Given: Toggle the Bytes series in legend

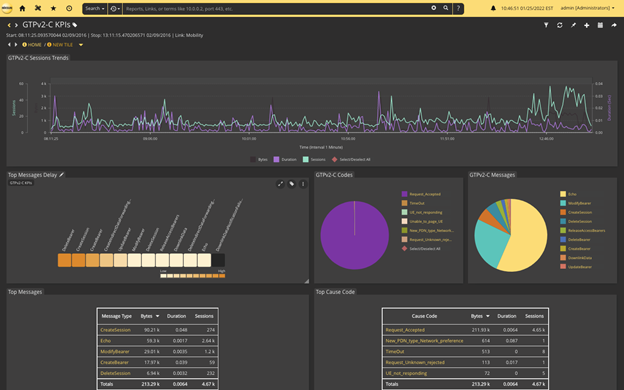Looking at the screenshot, I should [259, 160].
